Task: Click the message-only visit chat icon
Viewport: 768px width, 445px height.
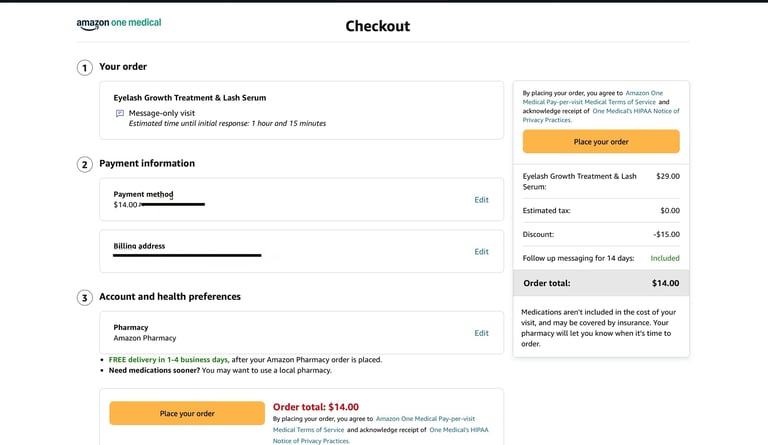Action: tap(120, 113)
